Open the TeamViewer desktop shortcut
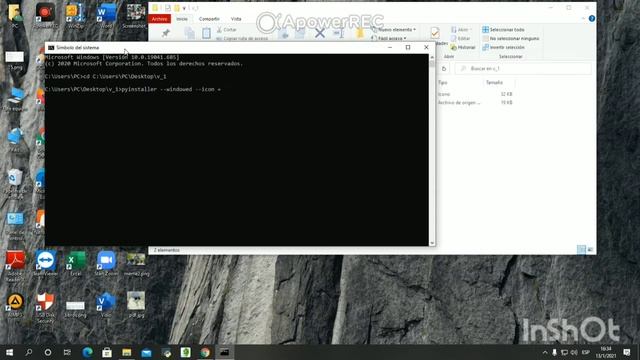The height and width of the screenshot is (360, 640). click(x=45, y=264)
